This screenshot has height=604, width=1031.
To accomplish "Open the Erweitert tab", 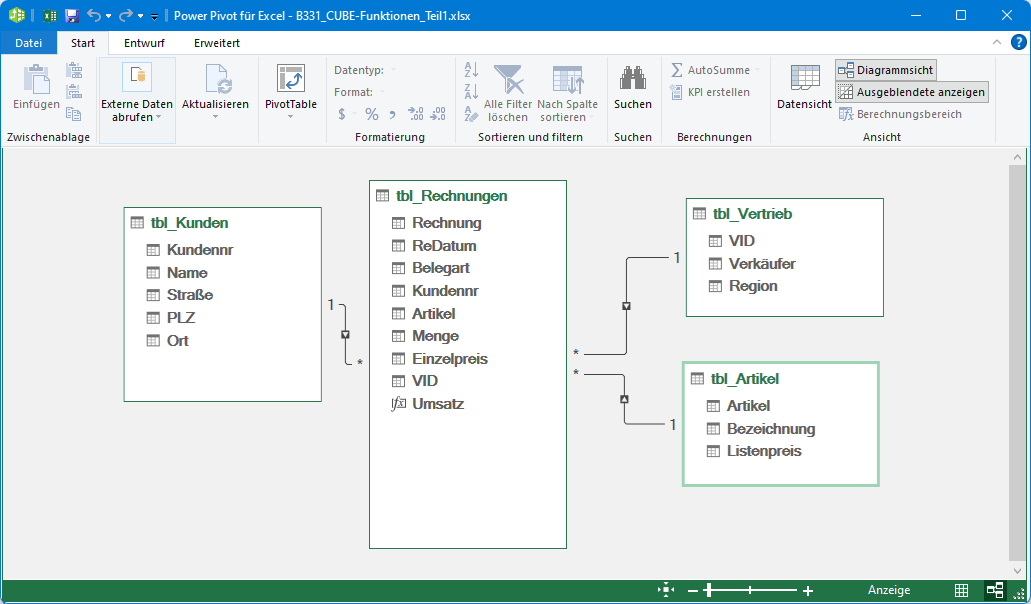I will [217, 43].
